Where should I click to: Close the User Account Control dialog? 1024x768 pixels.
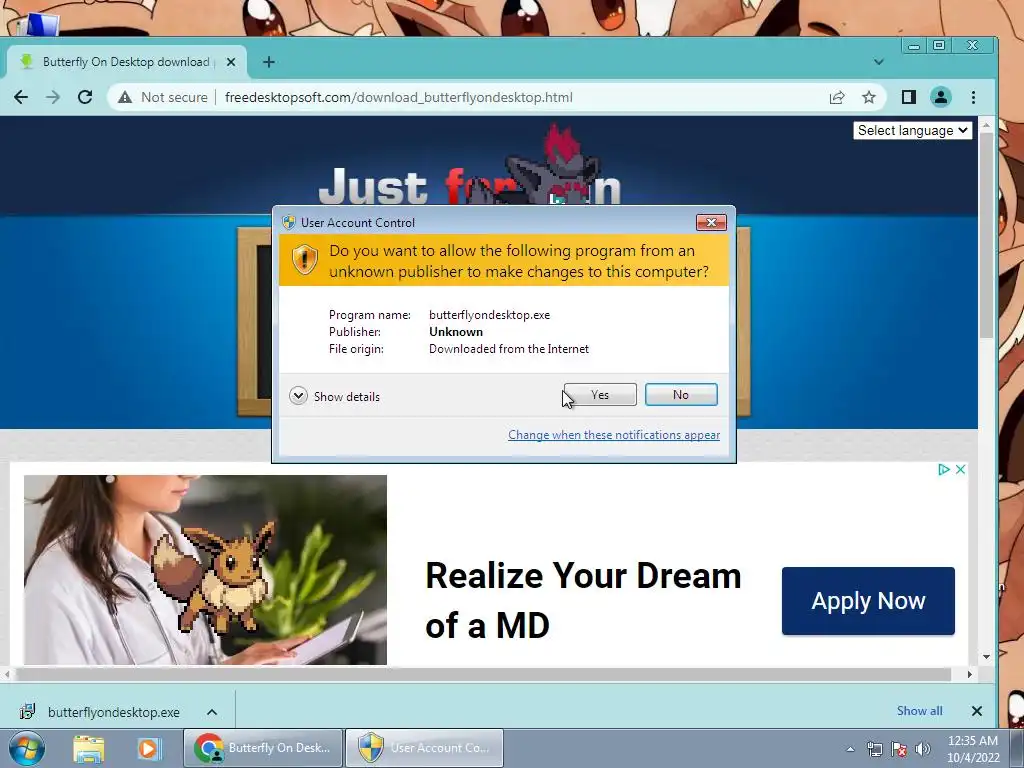[x=711, y=223]
